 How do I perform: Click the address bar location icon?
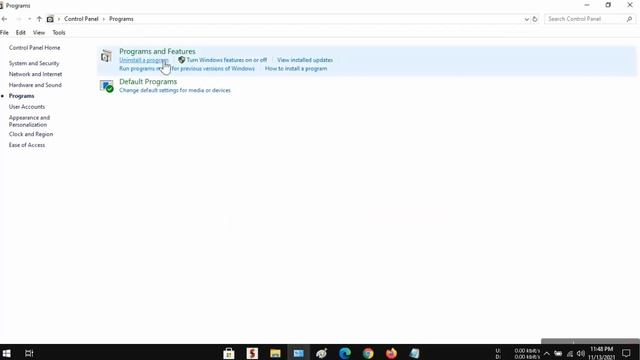(50, 19)
